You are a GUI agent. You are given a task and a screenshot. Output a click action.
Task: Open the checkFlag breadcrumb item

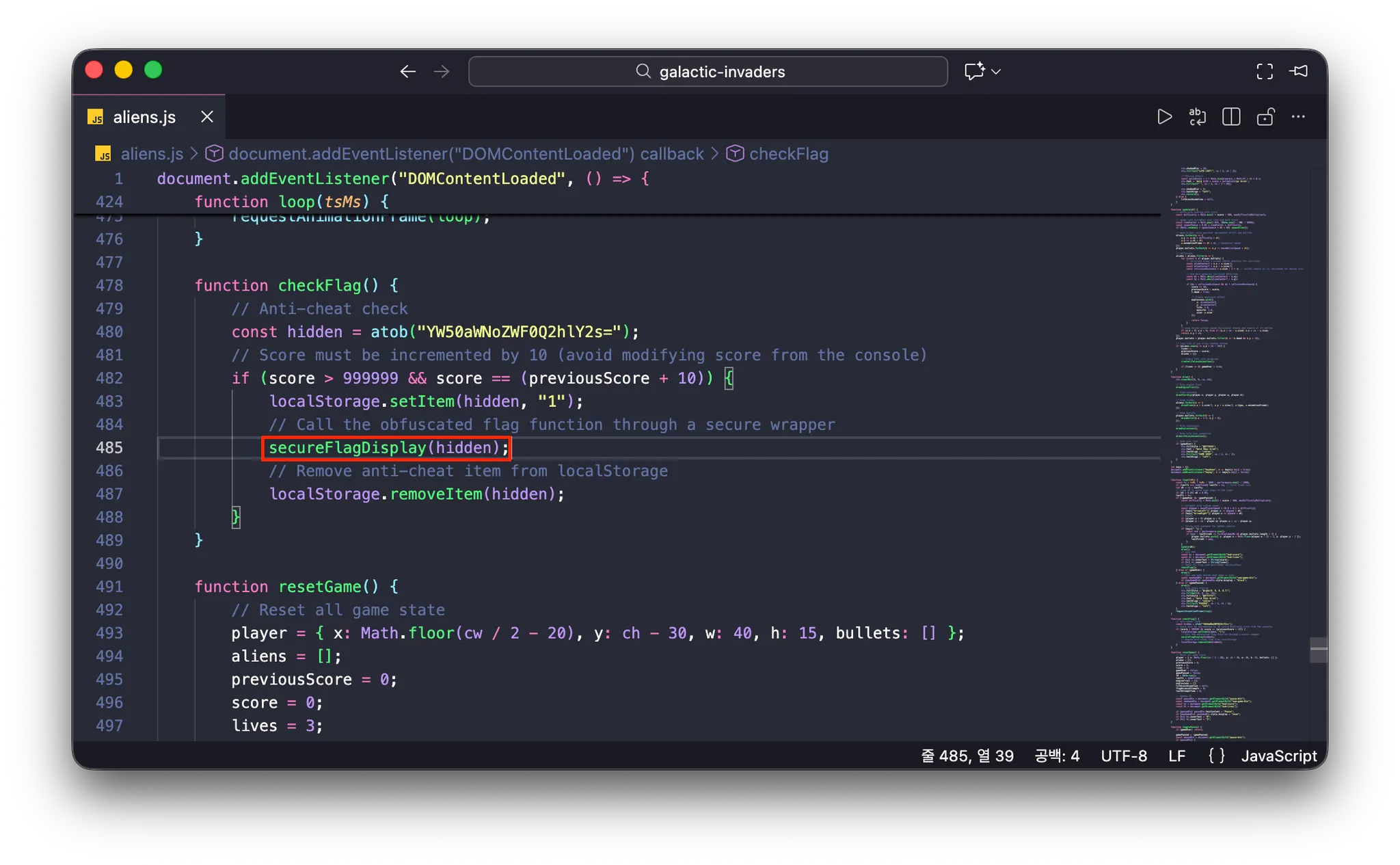click(x=788, y=154)
